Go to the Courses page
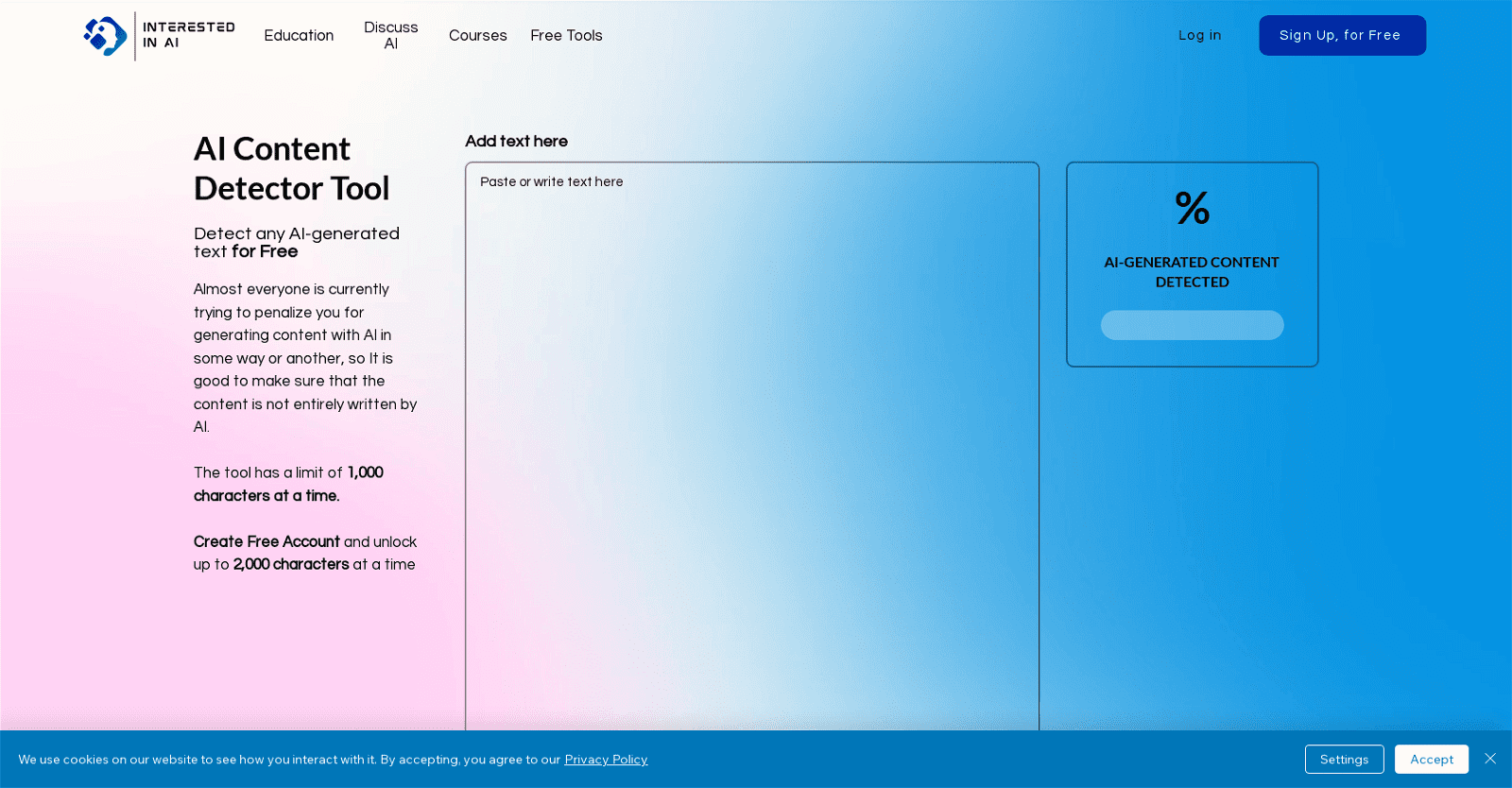1512x788 pixels. point(477,36)
